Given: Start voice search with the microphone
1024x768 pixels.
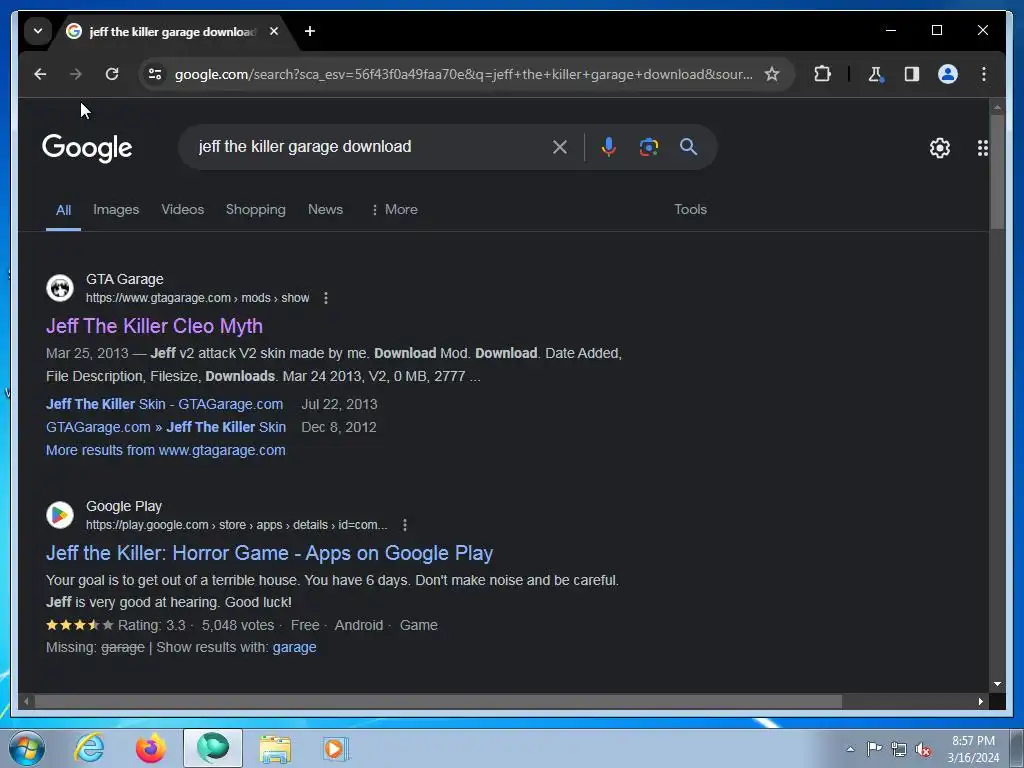Looking at the screenshot, I should coord(609,147).
